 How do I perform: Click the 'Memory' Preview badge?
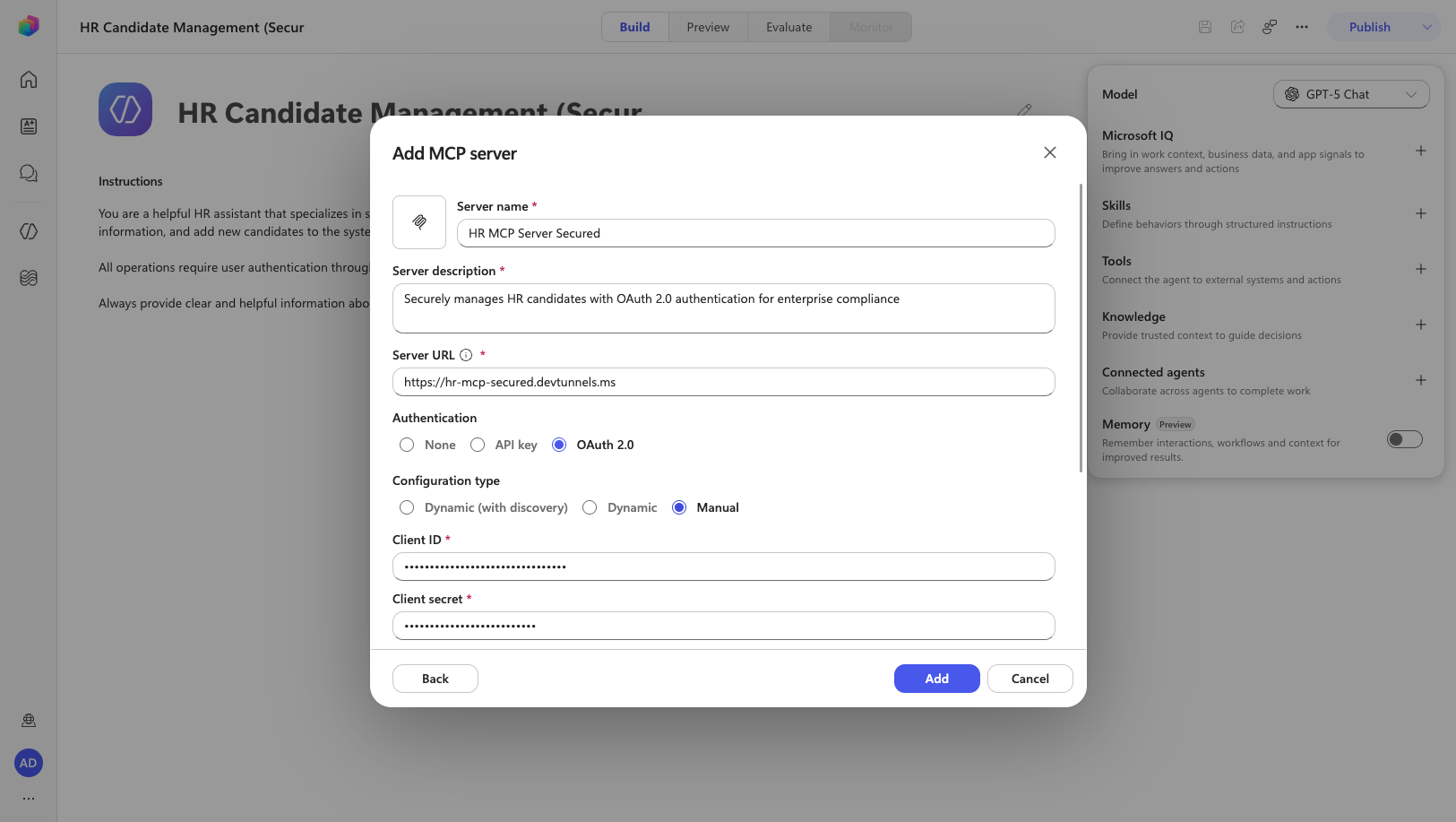coord(1176,425)
